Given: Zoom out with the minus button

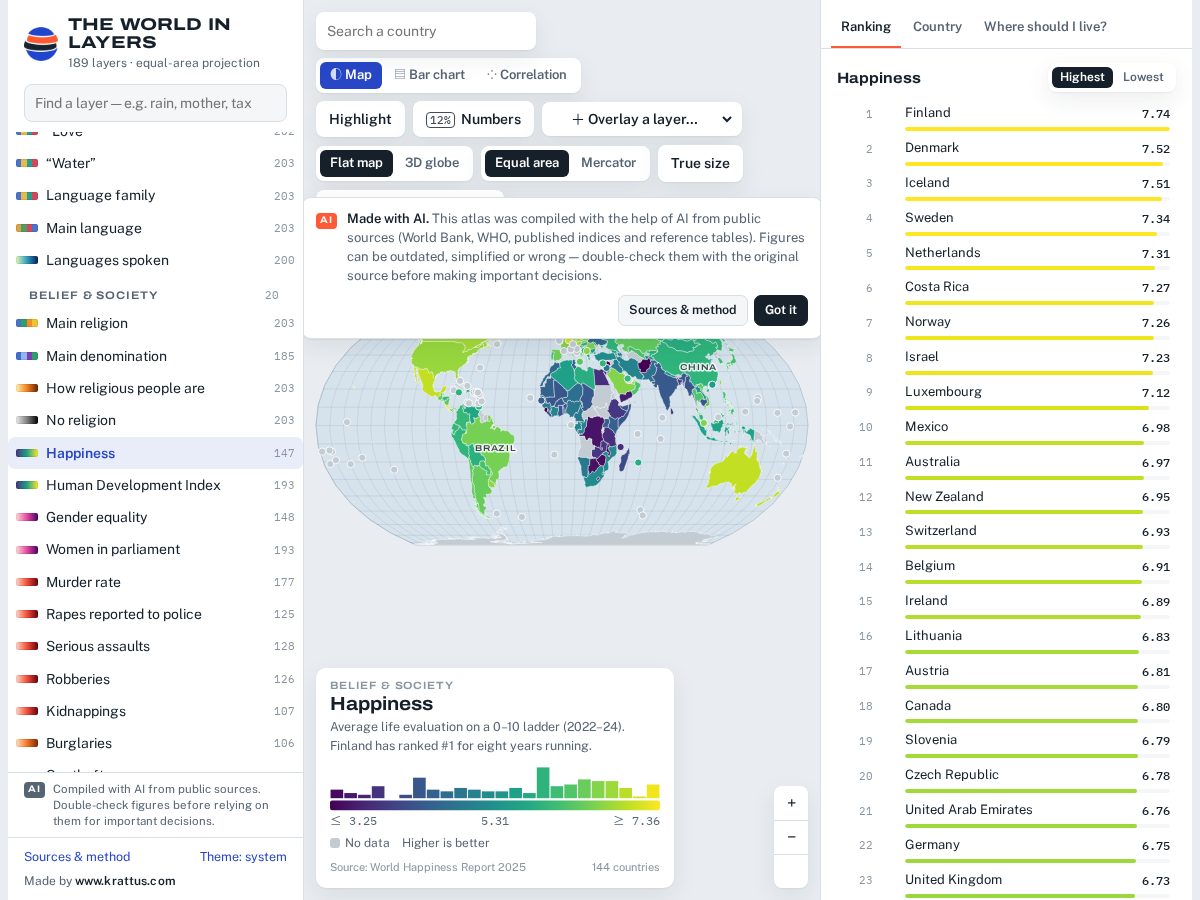Looking at the screenshot, I should [791, 837].
